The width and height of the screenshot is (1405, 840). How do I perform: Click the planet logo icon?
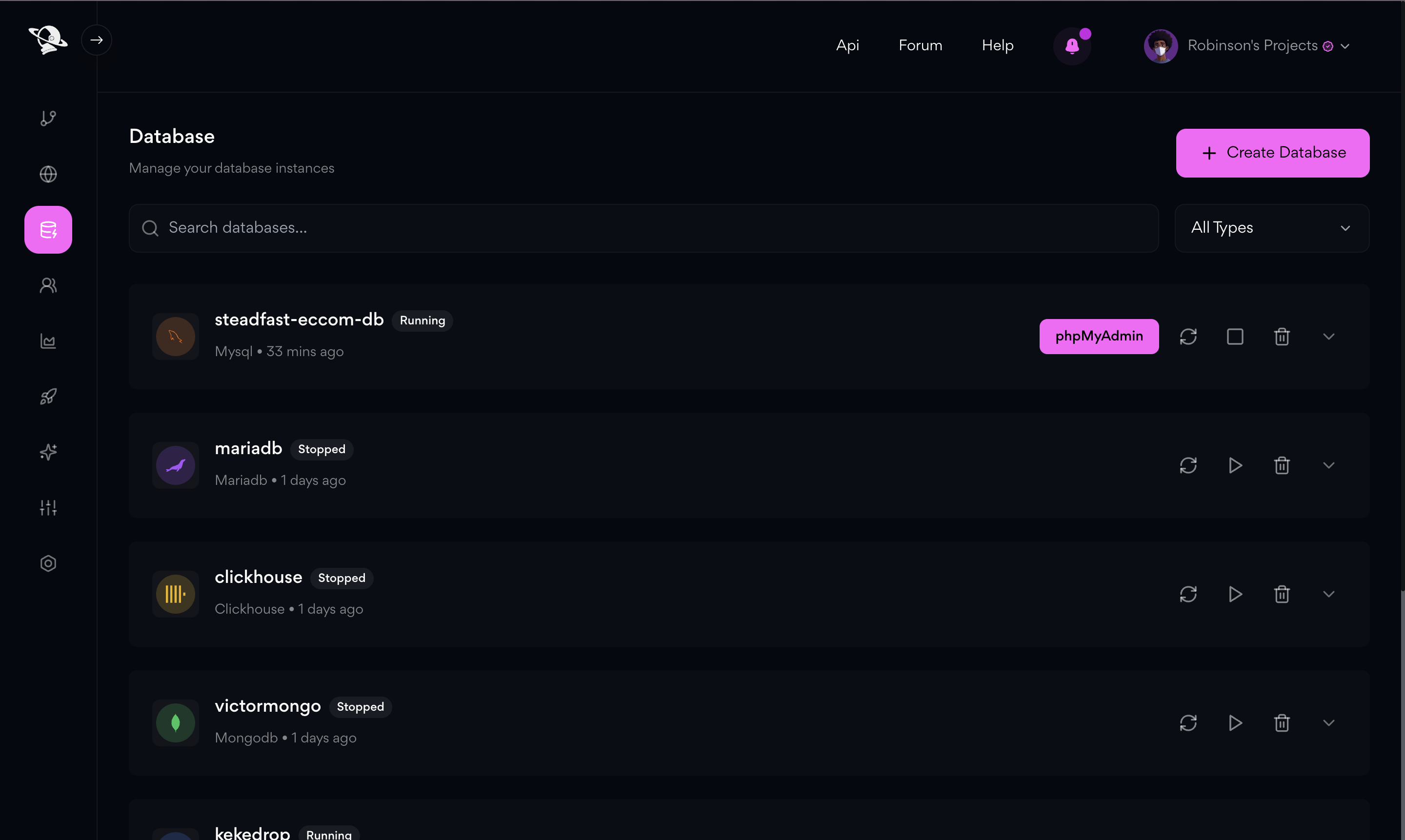tap(48, 40)
